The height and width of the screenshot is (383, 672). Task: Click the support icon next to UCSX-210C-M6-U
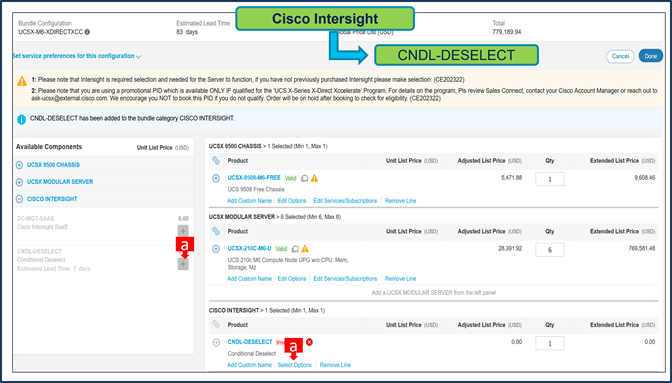click(295, 249)
